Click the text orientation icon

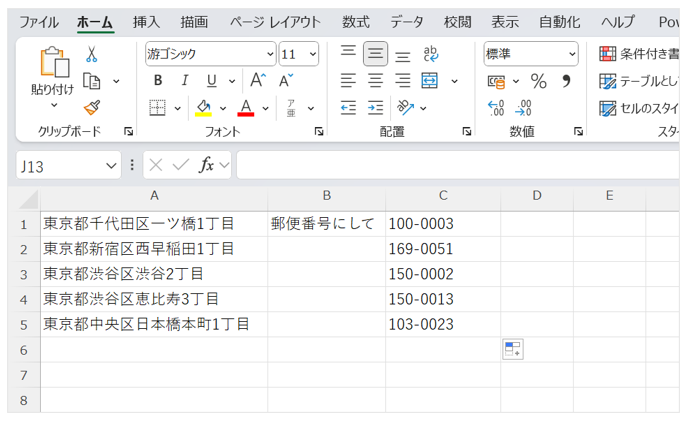405,108
